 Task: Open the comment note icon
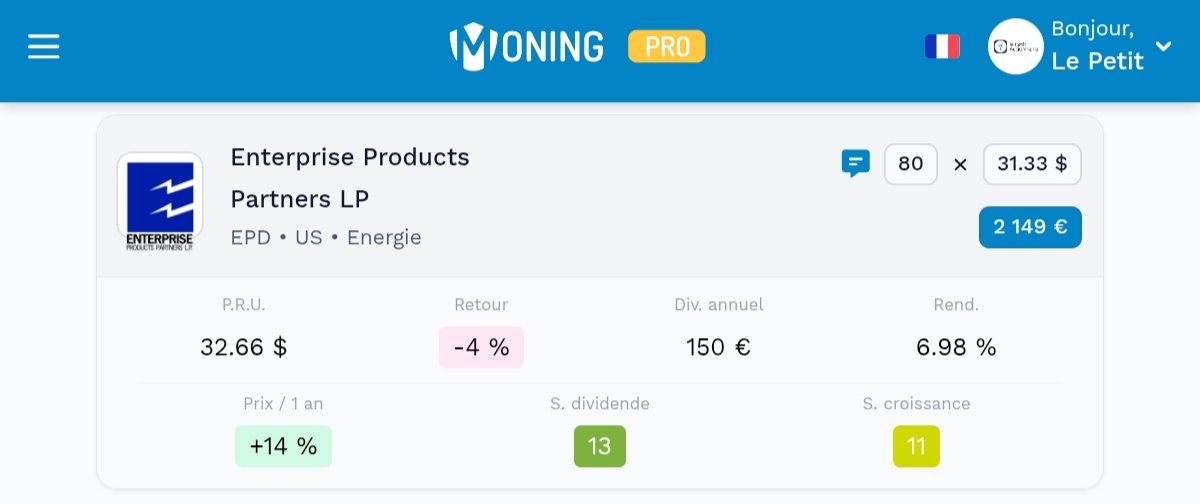pyautogui.click(x=855, y=163)
